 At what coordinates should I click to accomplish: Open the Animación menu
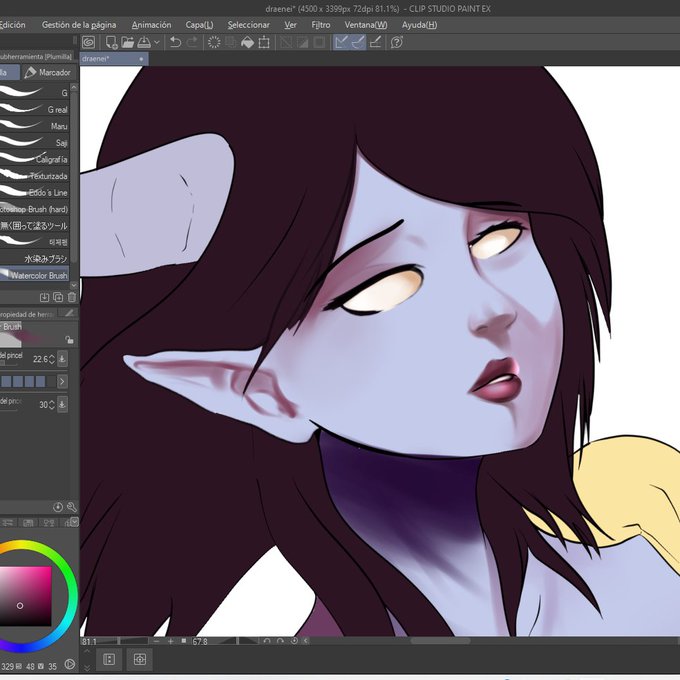tap(151, 25)
